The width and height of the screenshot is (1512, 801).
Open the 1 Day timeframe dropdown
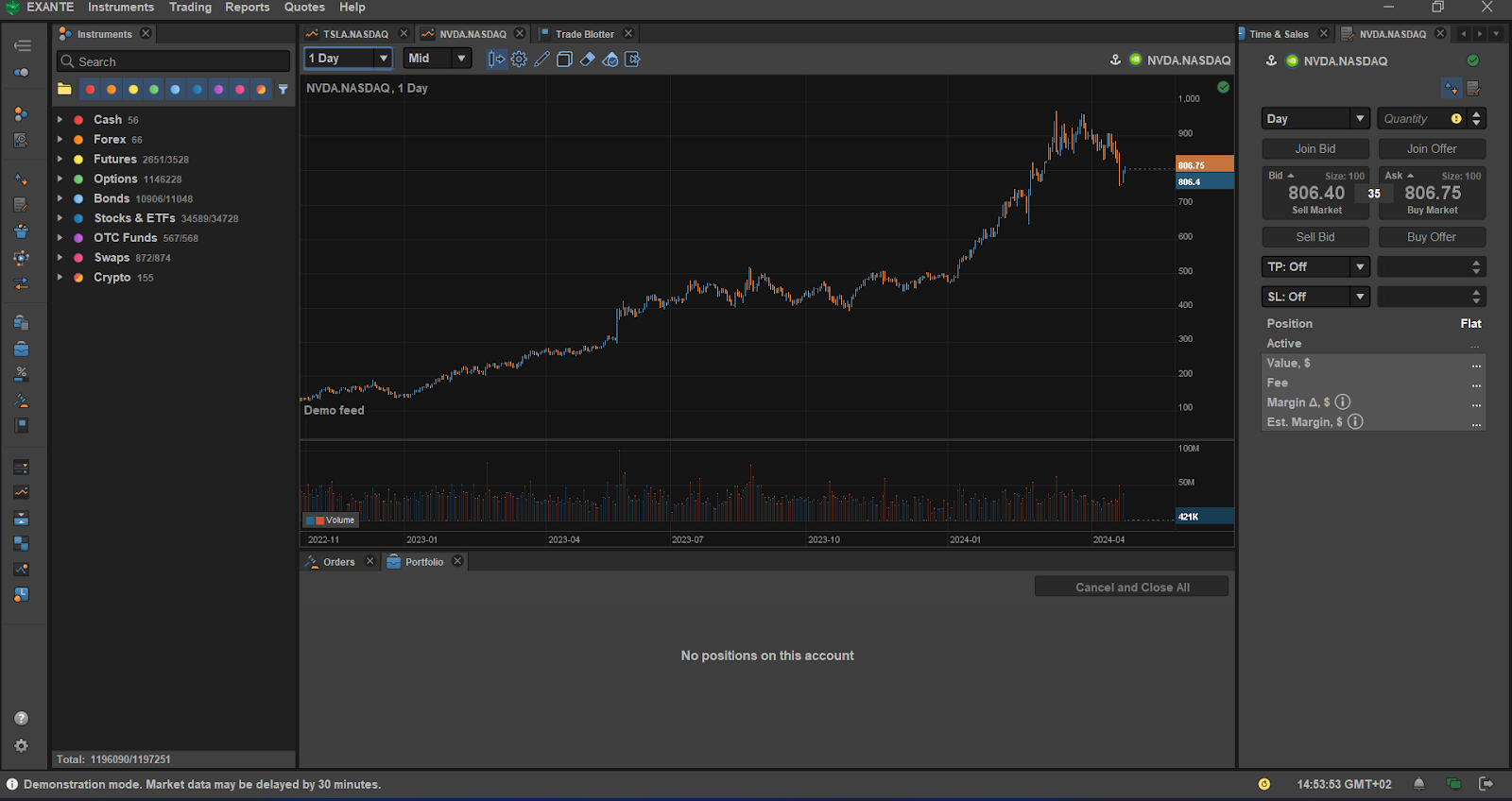tap(348, 59)
